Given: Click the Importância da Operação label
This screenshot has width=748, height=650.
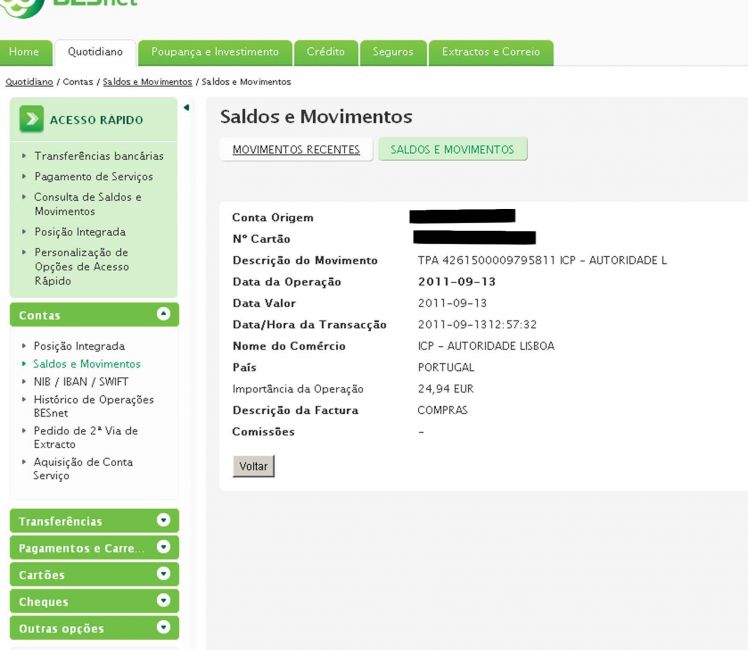Looking at the screenshot, I should [x=298, y=389].
